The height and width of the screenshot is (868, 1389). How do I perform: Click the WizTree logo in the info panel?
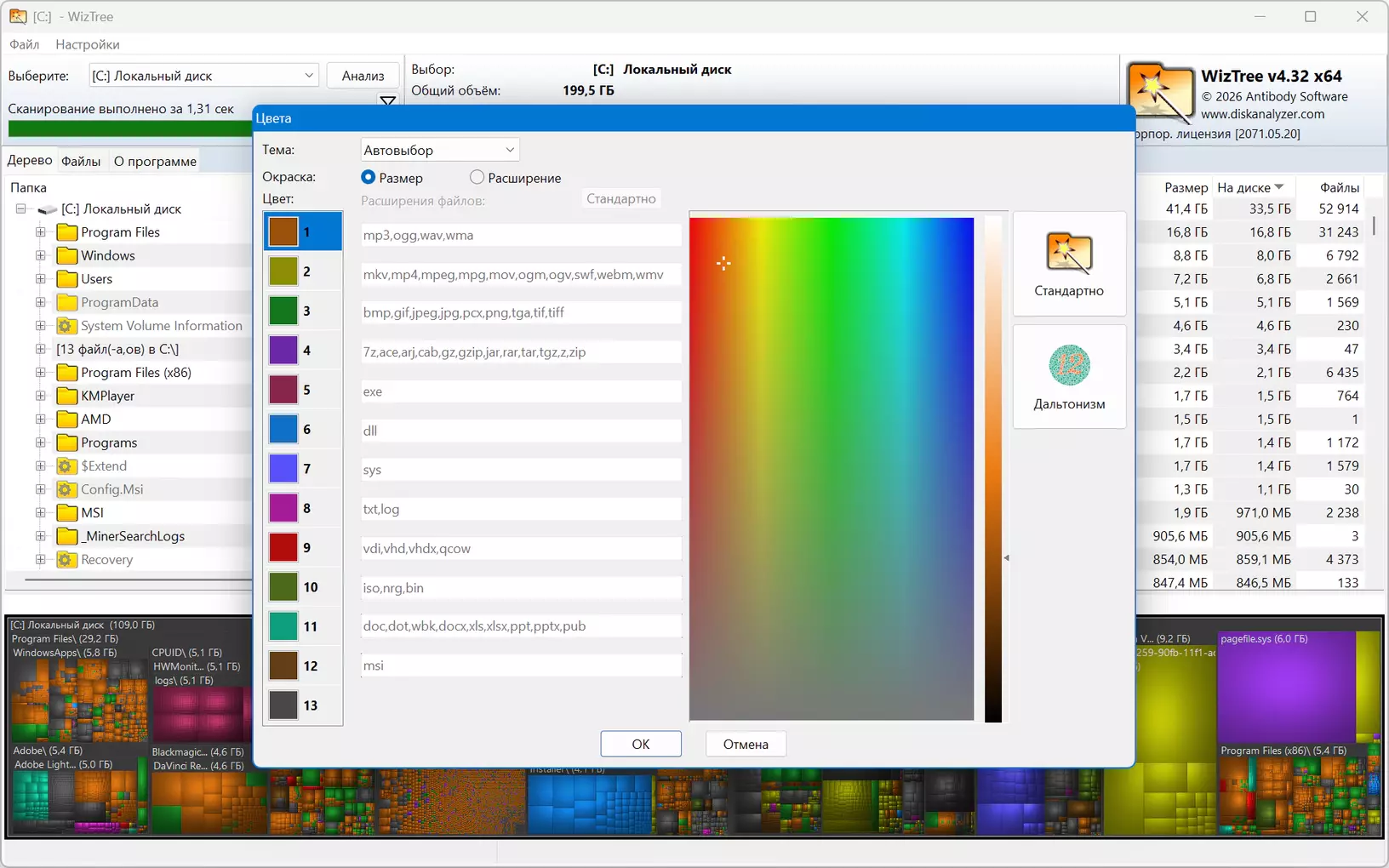[1159, 93]
